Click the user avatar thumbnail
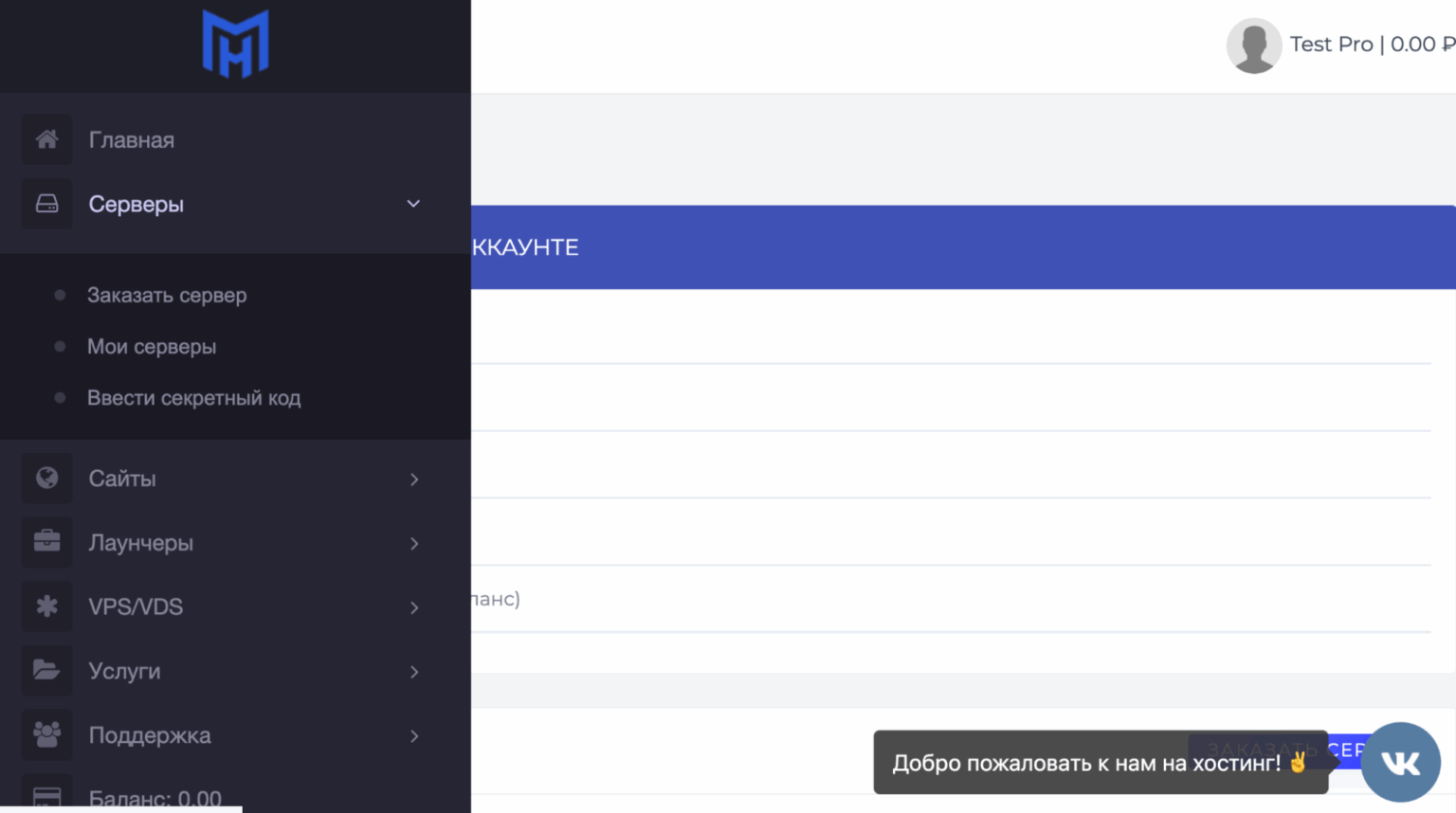This screenshot has height=813, width=1456. click(x=1253, y=44)
